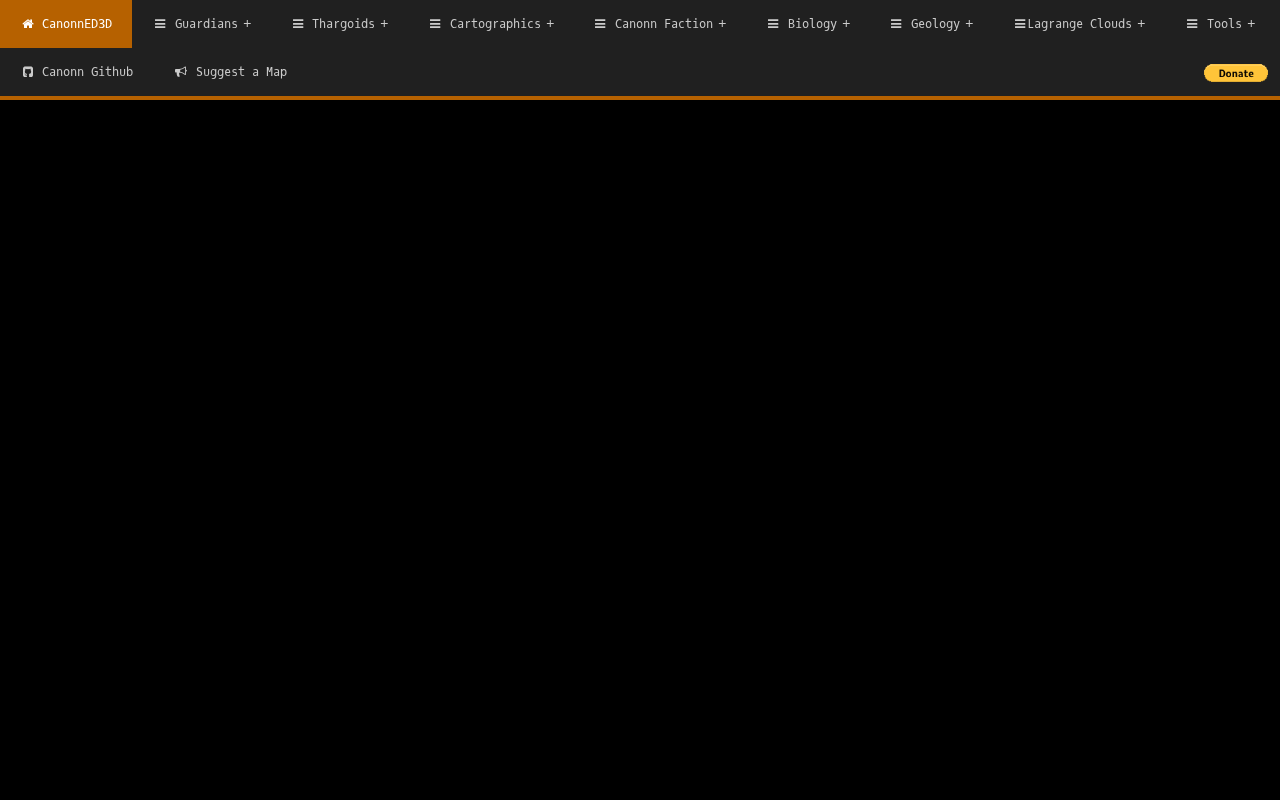Click the yellow Donate button
Viewport: 1280px width, 800px height.
(x=1236, y=73)
